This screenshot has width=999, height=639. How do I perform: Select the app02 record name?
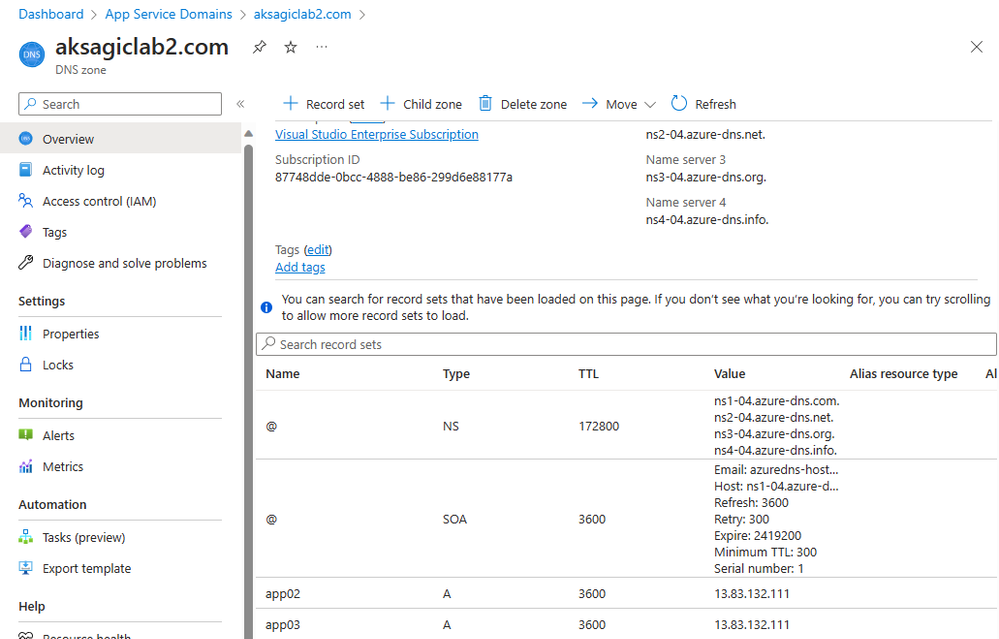click(283, 594)
